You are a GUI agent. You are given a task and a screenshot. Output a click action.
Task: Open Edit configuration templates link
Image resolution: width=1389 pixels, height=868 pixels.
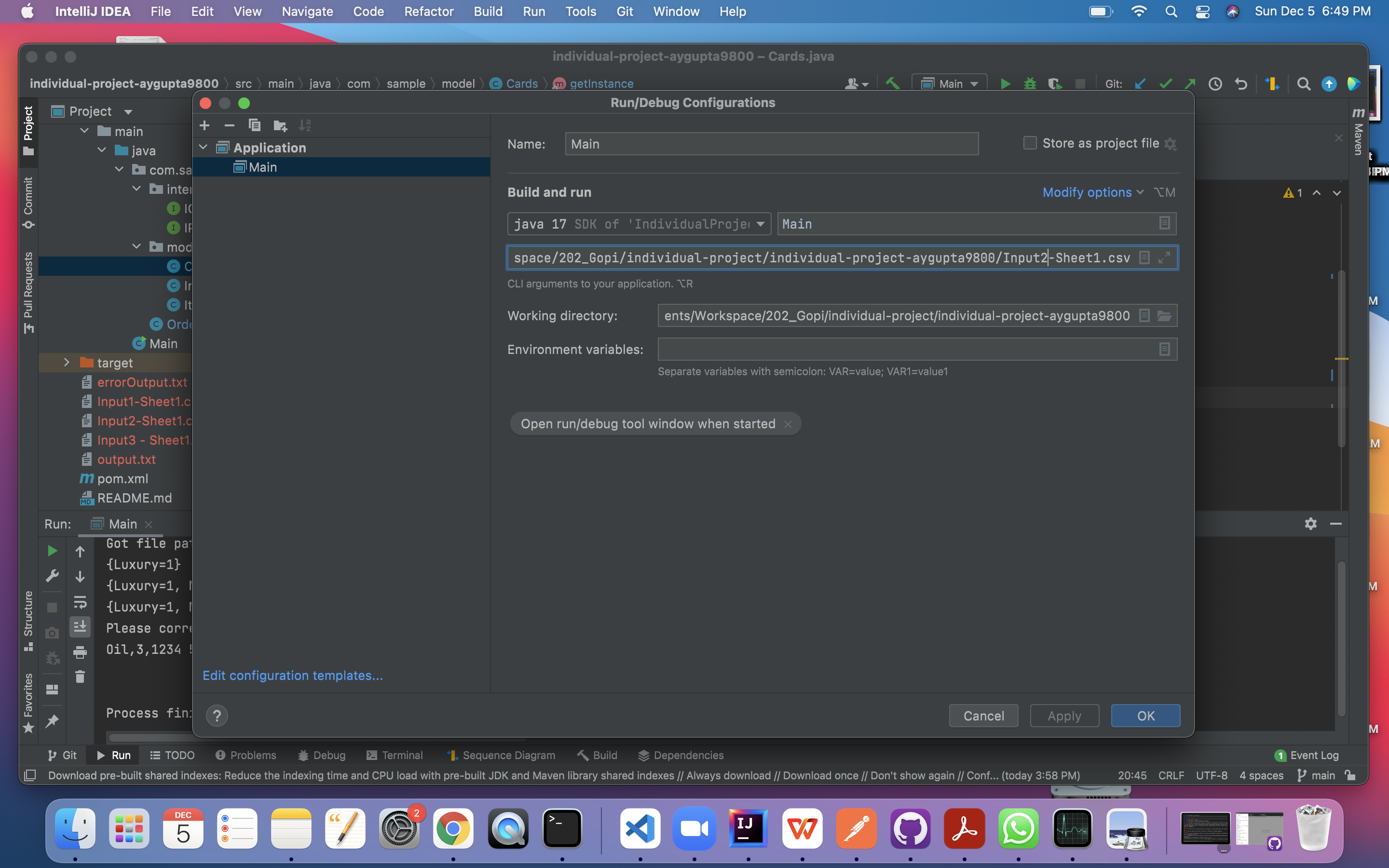coord(293,676)
